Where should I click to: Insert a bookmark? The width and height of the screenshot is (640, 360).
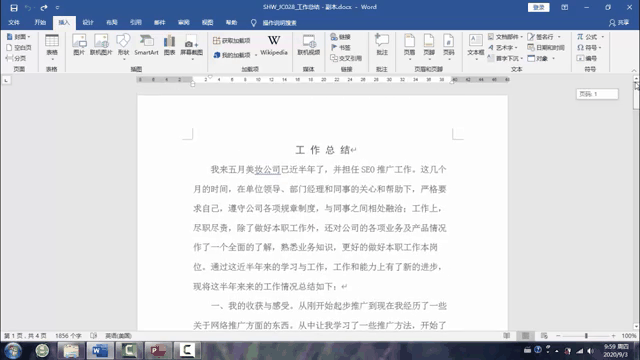(340, 47)
